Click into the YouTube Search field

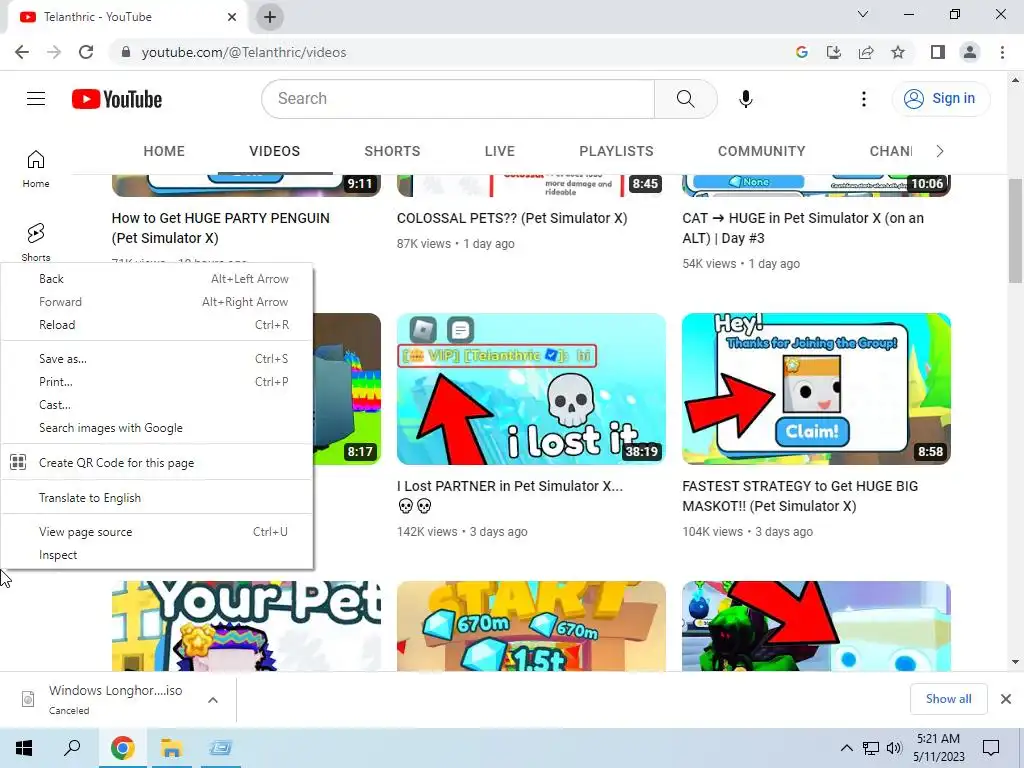pos(458,99)
